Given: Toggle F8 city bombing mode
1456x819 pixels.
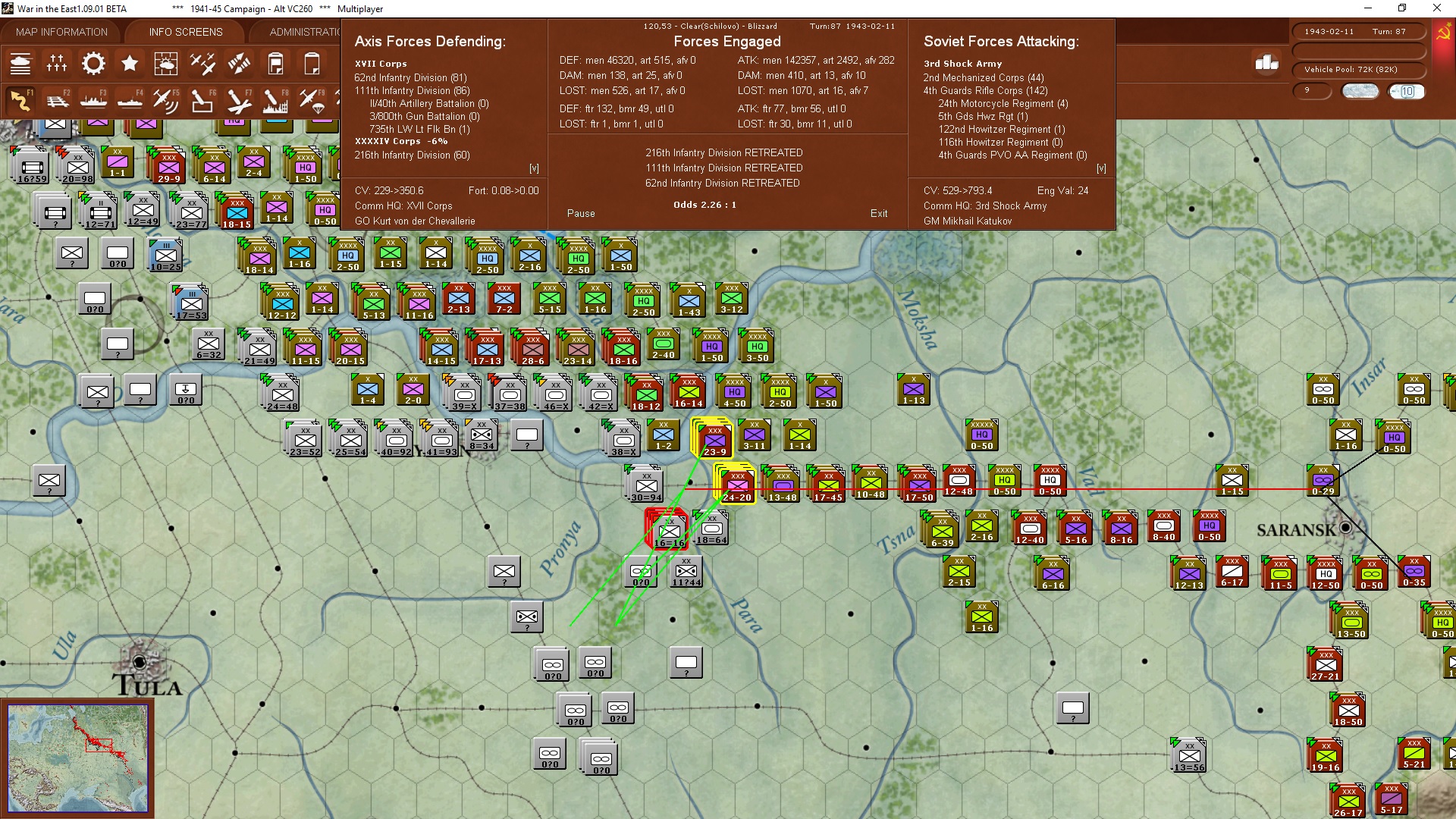Looking at the screenshot, I should click(x=275, y=100).
